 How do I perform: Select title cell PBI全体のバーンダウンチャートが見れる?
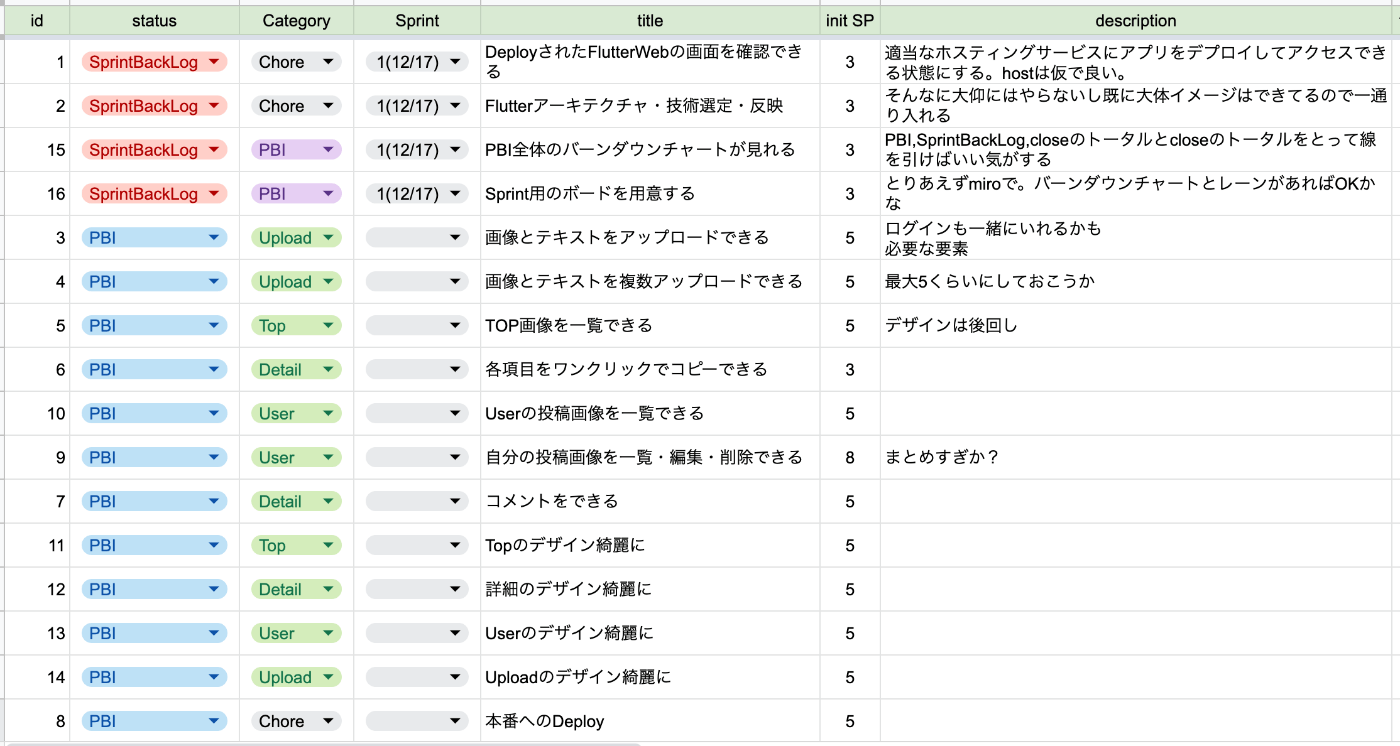(650, 150)
